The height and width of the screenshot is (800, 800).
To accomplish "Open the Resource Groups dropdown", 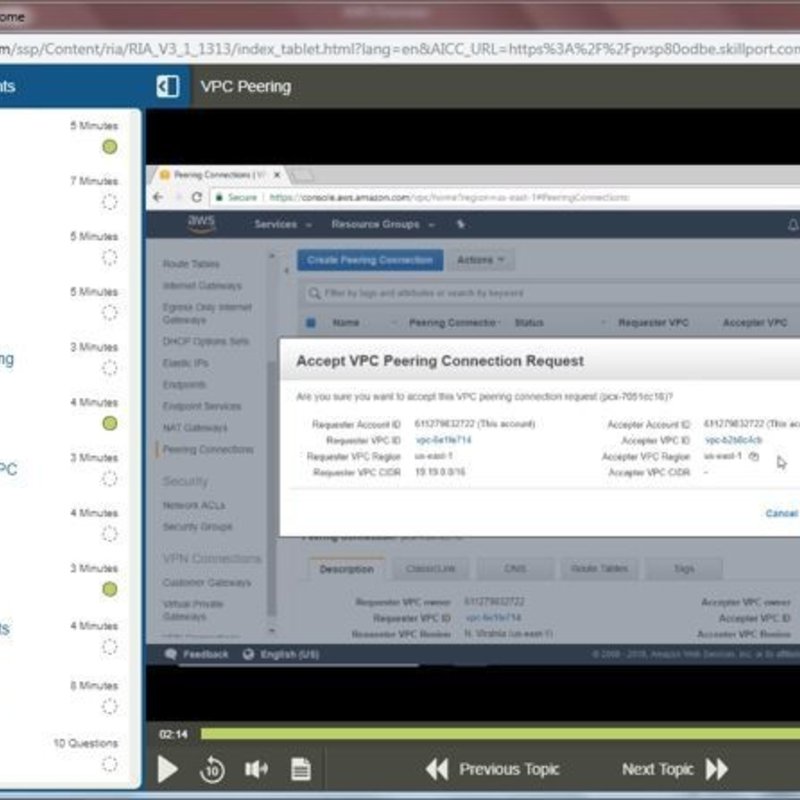I will [383, 224].
